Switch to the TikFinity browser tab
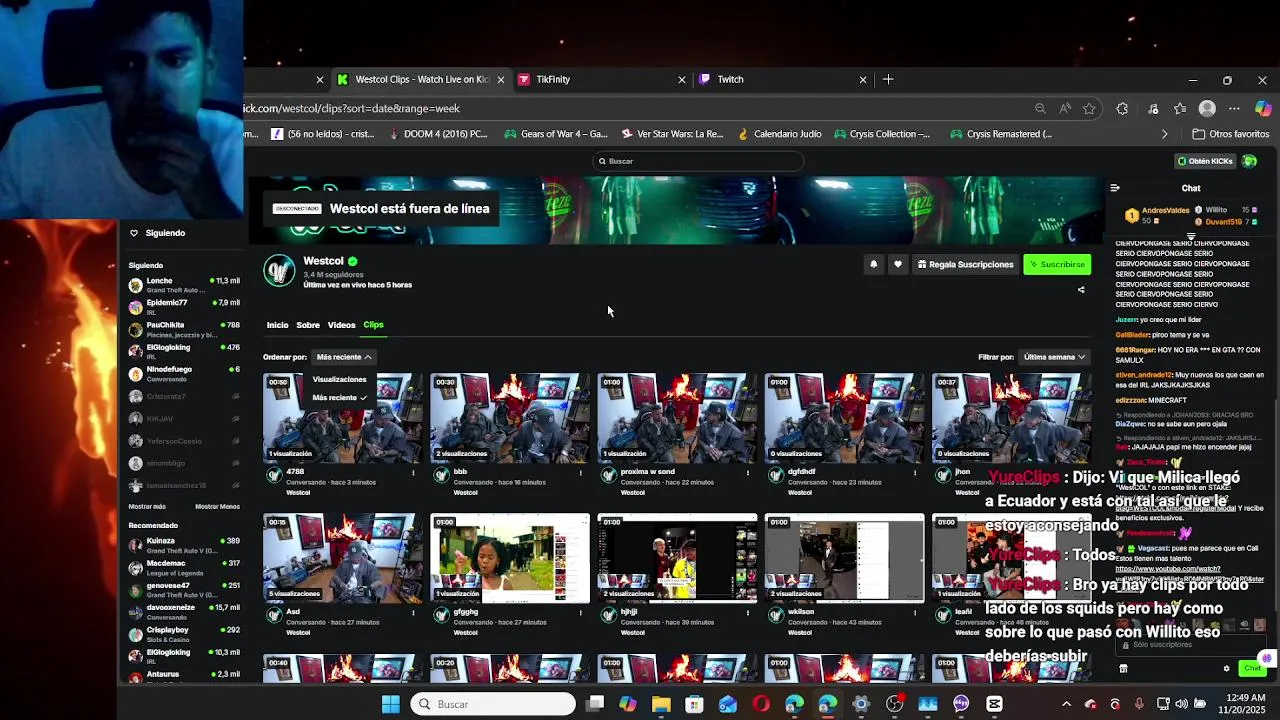The width and height of the screenshot is (1280, 720). [x=602, y=79]
